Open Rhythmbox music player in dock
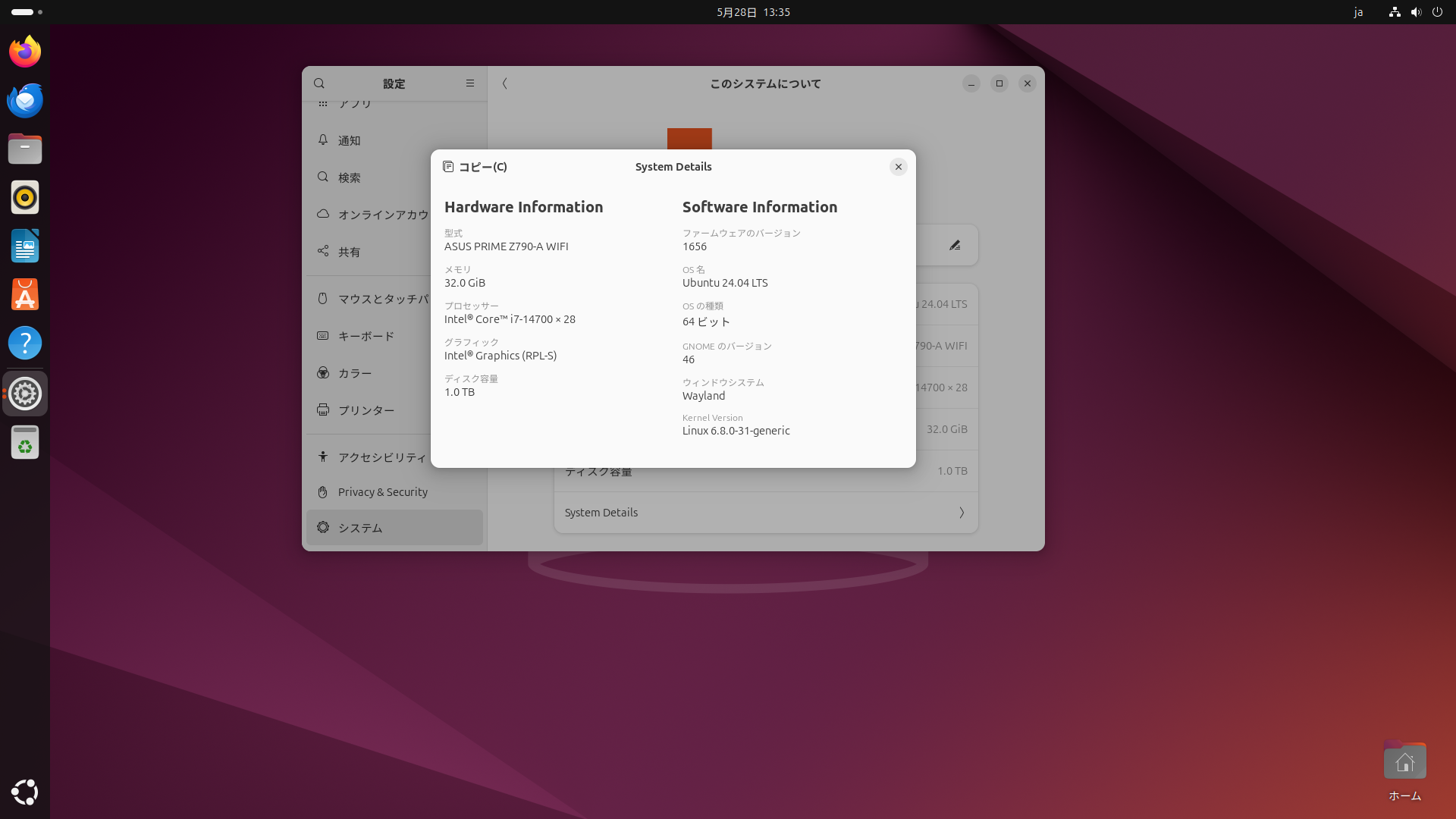 pyautogui.click(x=25, y=197)
